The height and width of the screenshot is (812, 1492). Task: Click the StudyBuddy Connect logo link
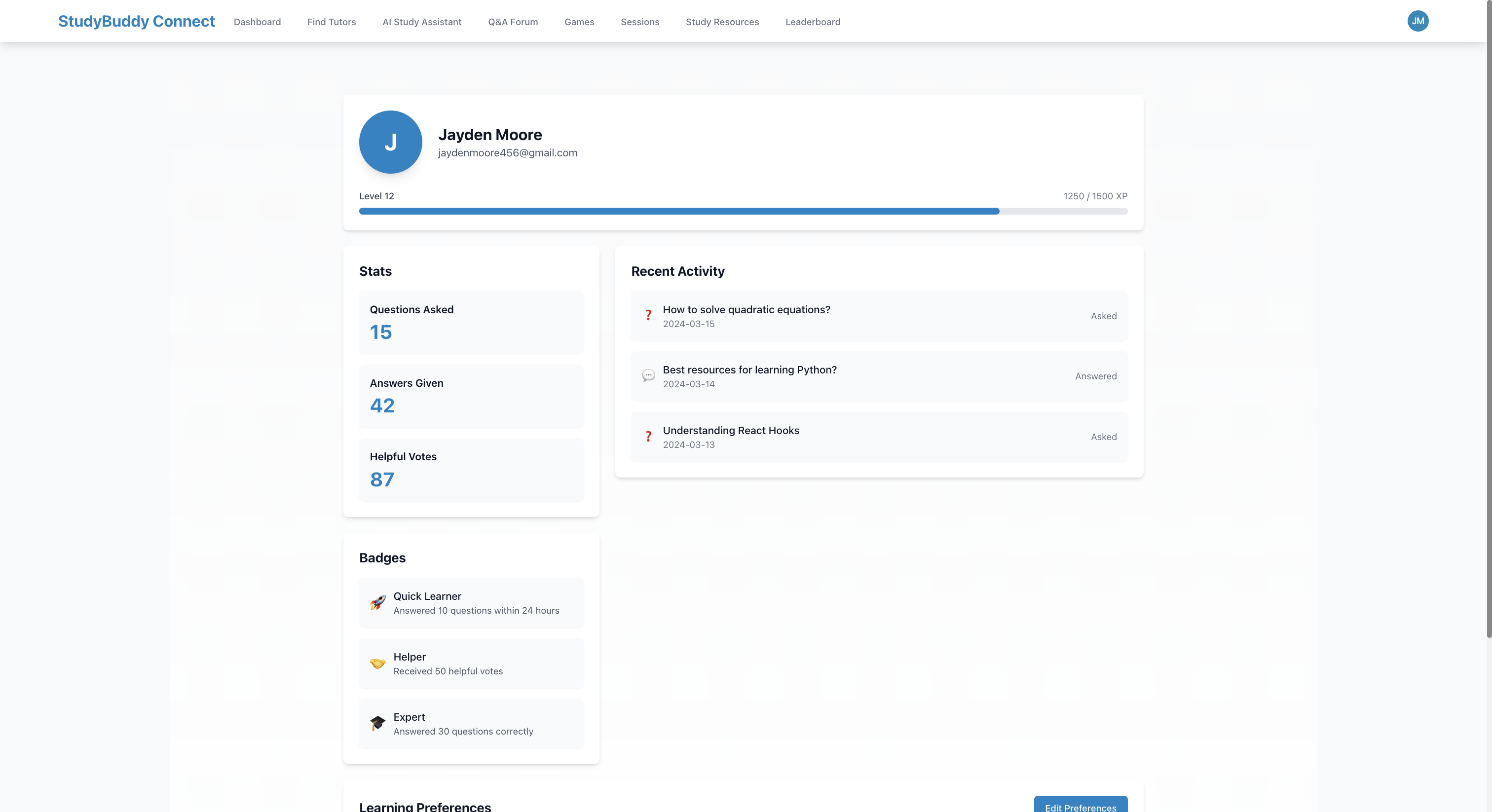pyautogui.click(x=136, y=21)
